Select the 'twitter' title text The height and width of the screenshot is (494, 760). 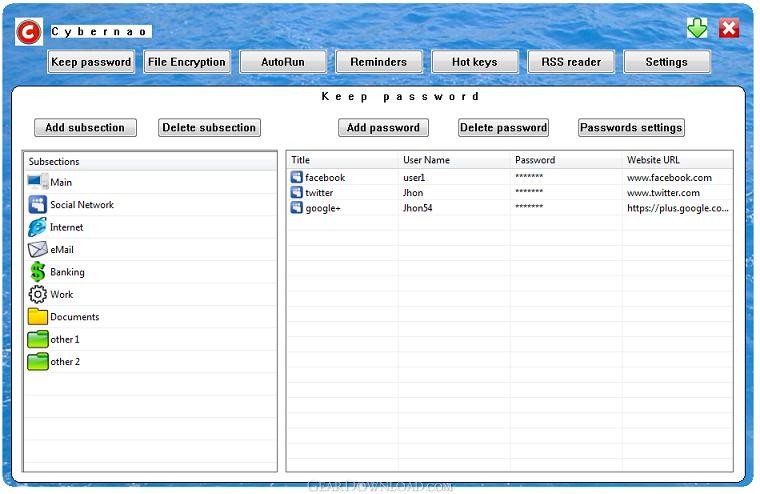(x=319, y=192)
